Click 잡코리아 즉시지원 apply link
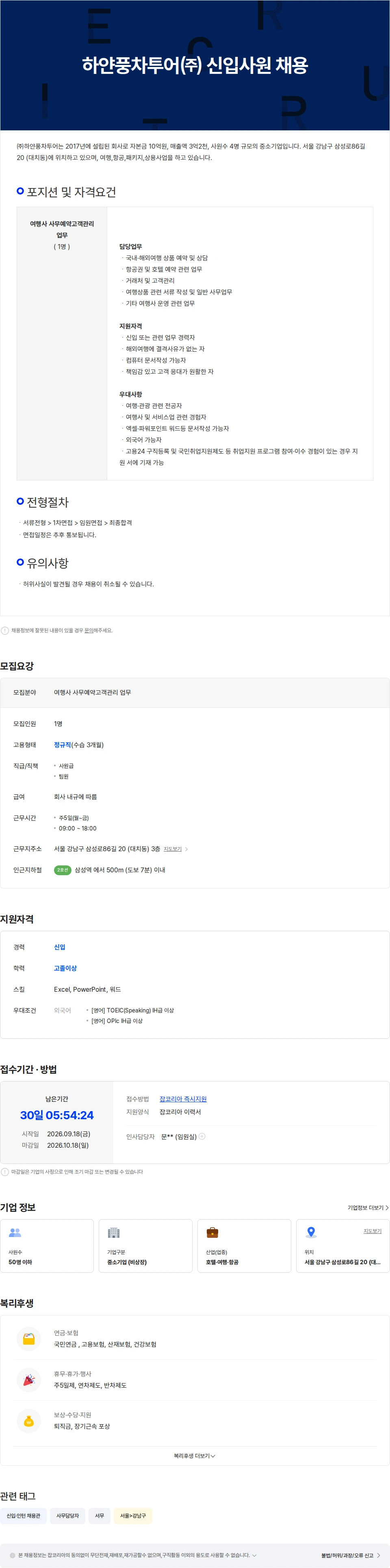390x1568 pixels. click(x=183, y=1099)
